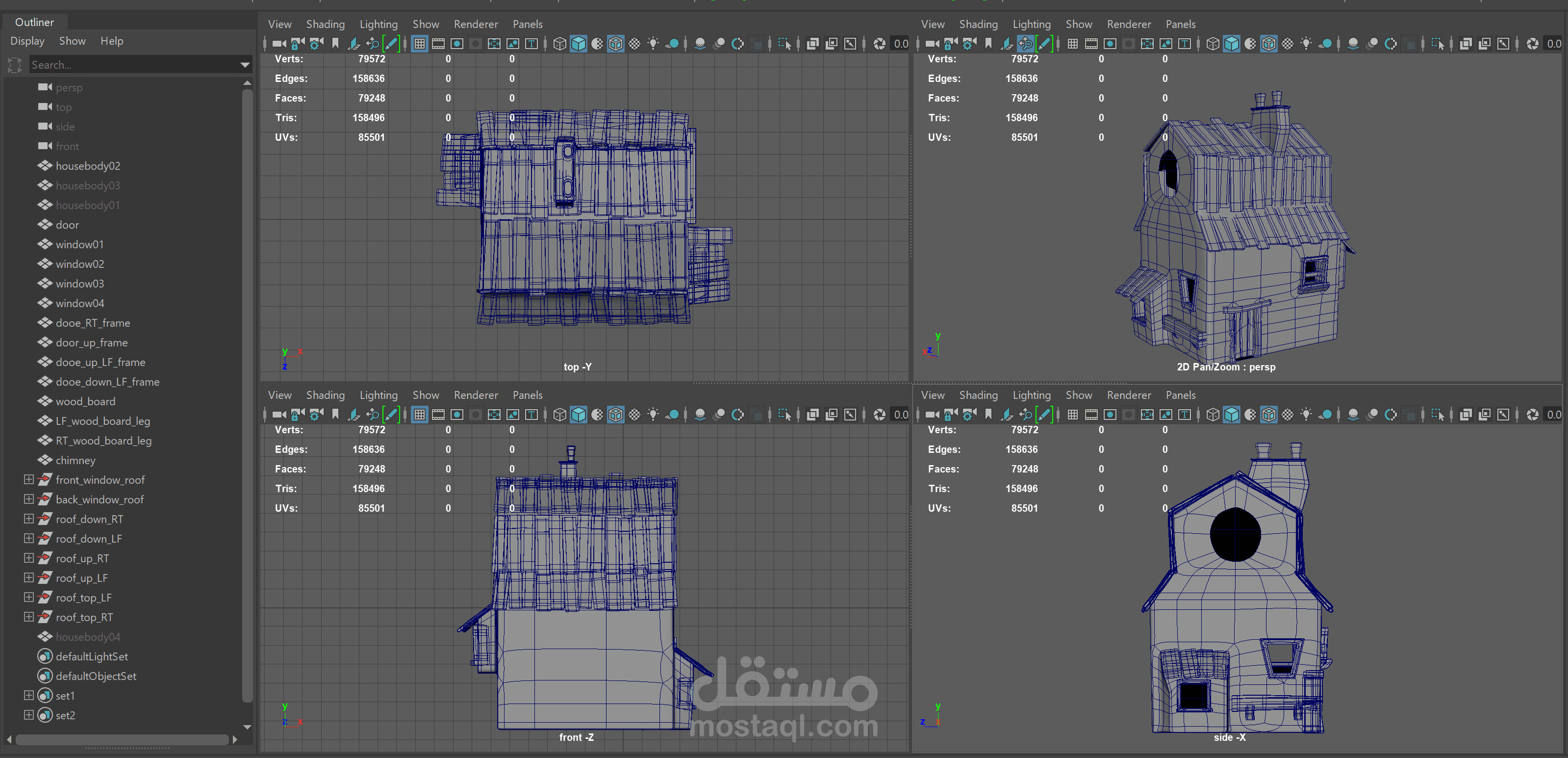Select the chimney mesh in Outliner
1568x758 pixels.
click(x=76, y=460)
